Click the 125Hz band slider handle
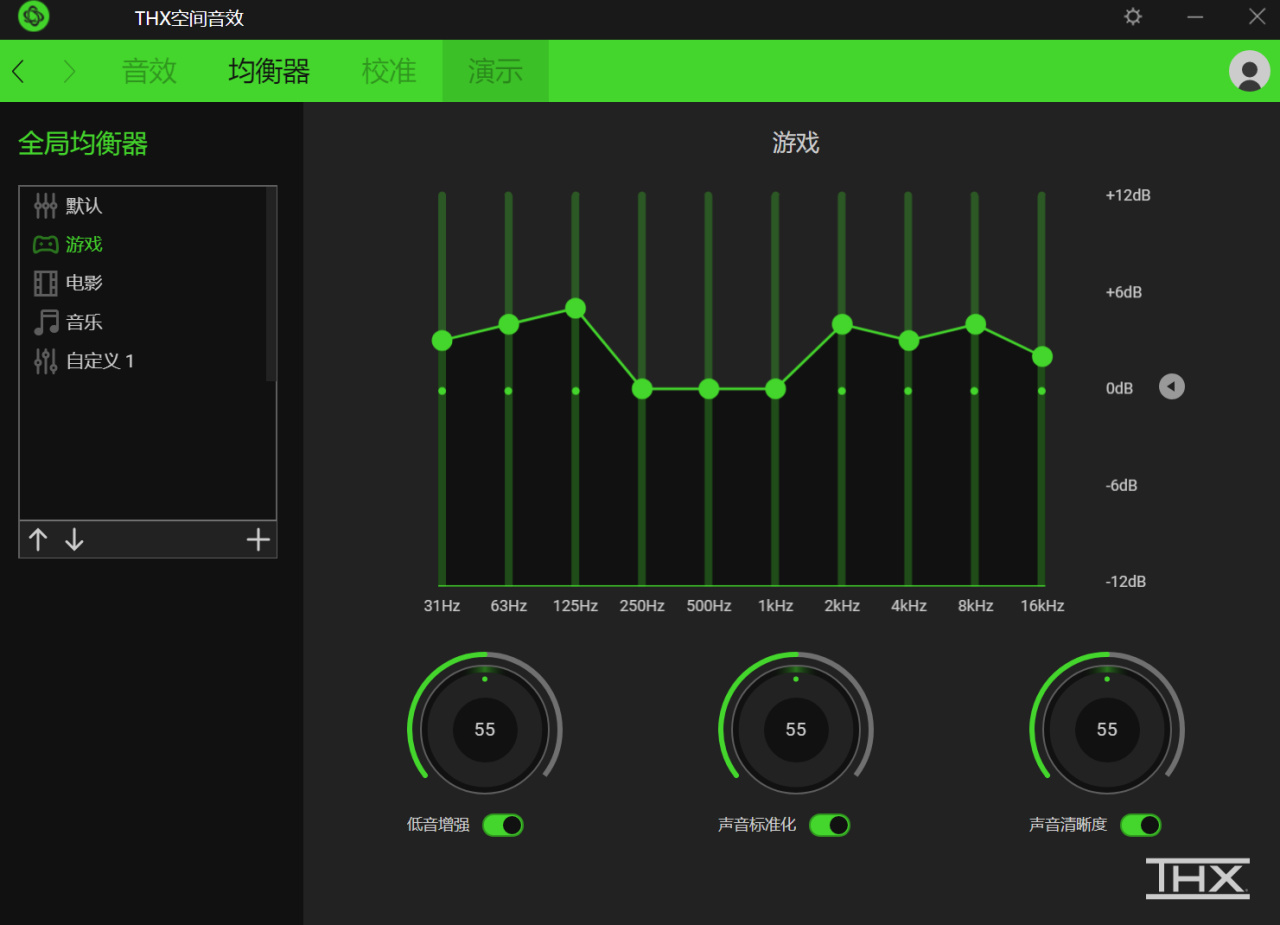Screen dimensions: 1280x925 pyautogui.click(x=575, y=308)
